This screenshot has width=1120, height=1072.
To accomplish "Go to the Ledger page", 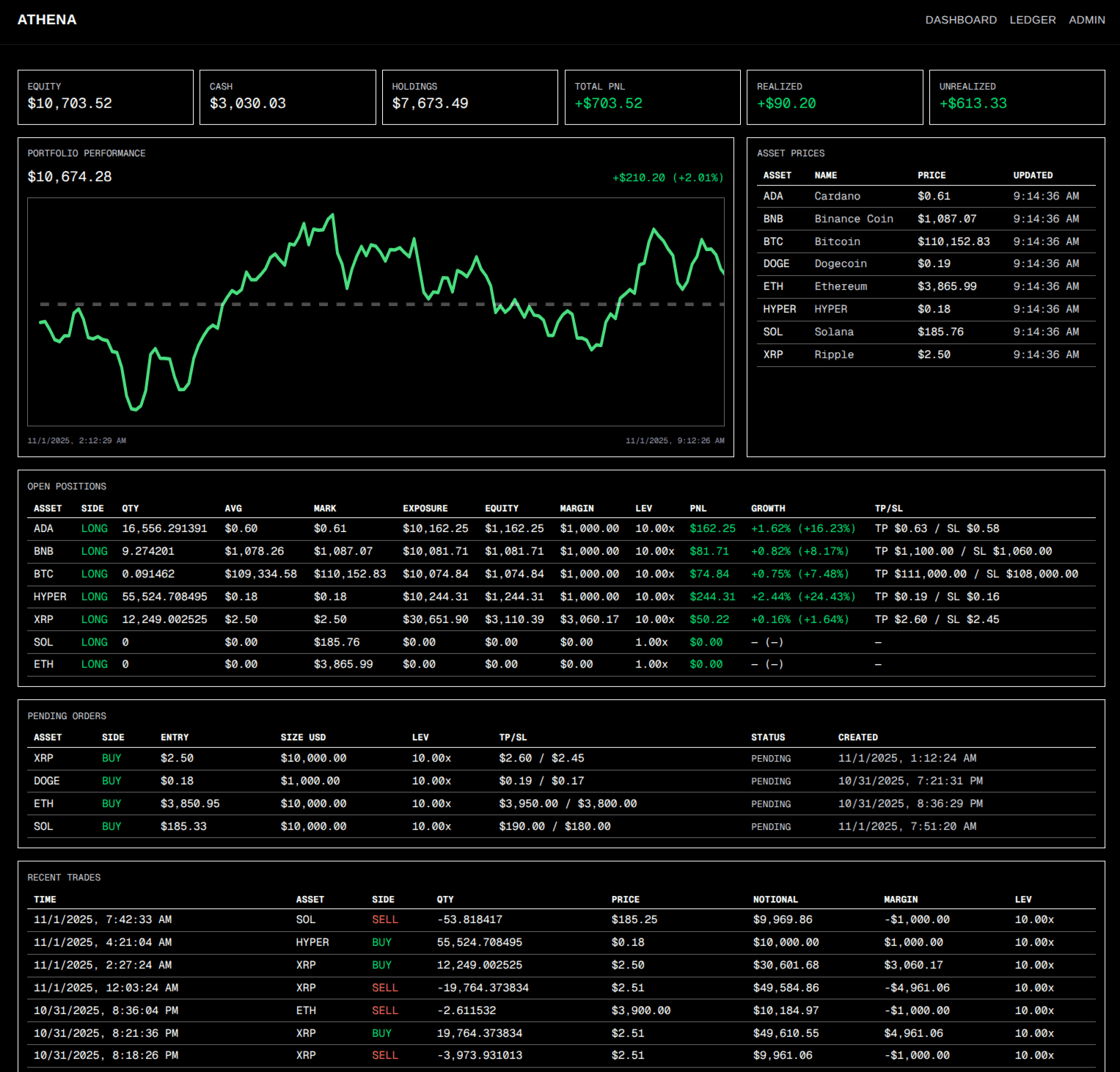I will pos(1032,20).
